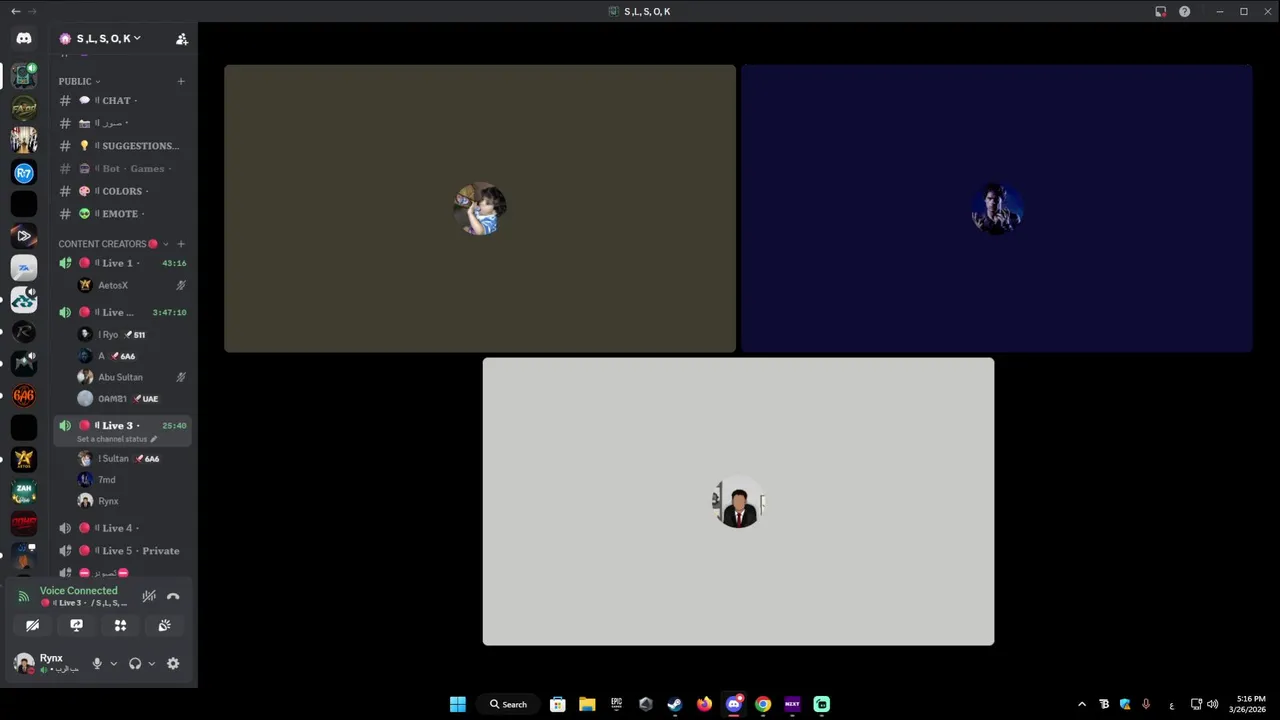The height and width of the screenshot is (720, 1280).
Task: Collapse the CONTENT CREATORS category
Action: point(113,244)
